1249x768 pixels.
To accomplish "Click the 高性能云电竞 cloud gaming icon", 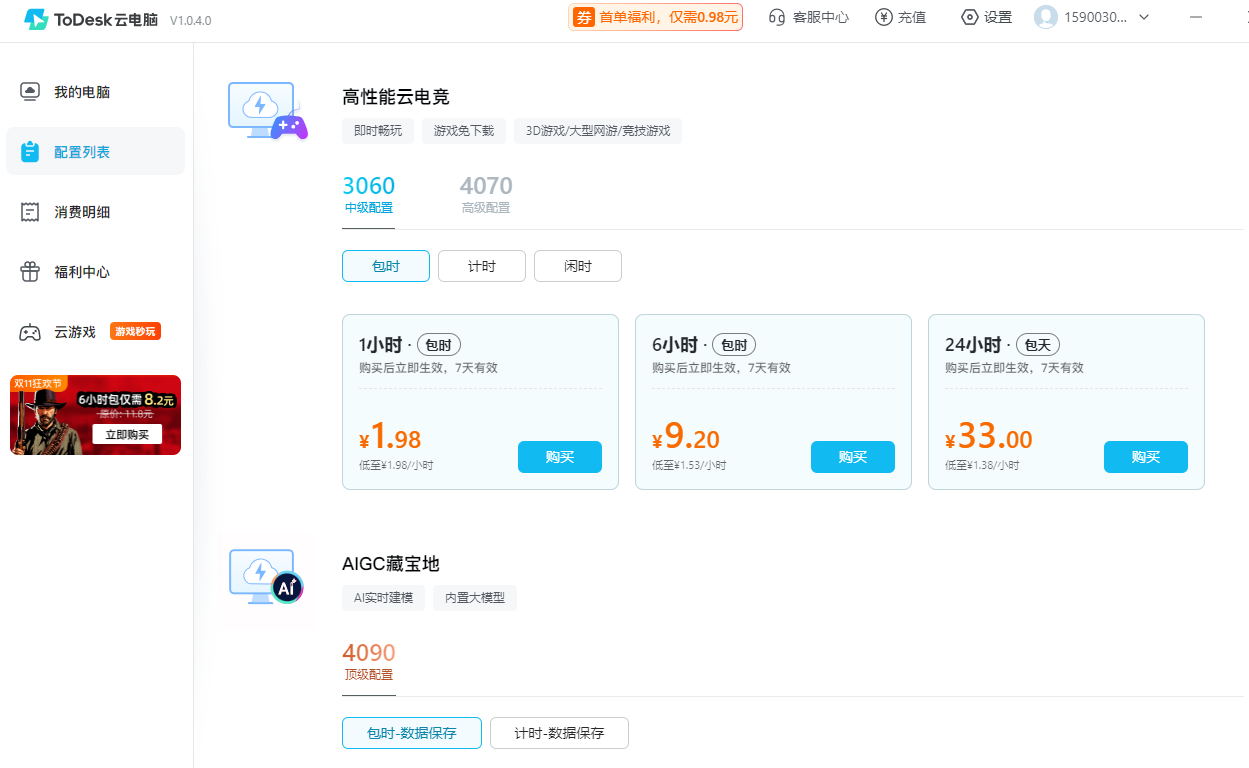I will (x=268, y=111).
